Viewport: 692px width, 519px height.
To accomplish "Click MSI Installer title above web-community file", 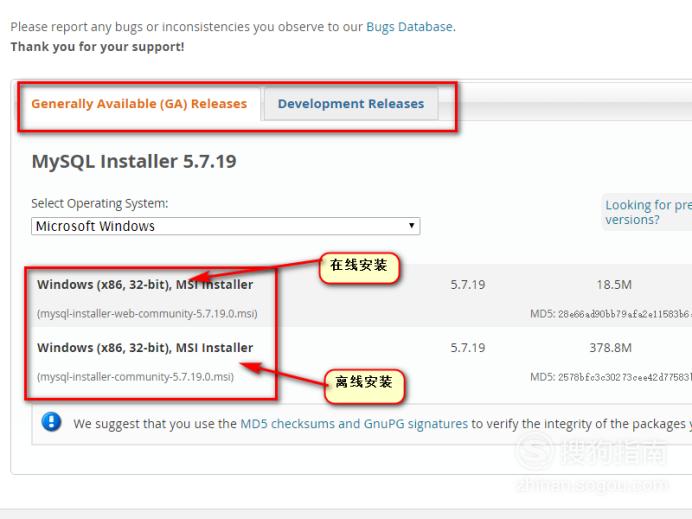I will pyautogui.click(x=145, y=285).
